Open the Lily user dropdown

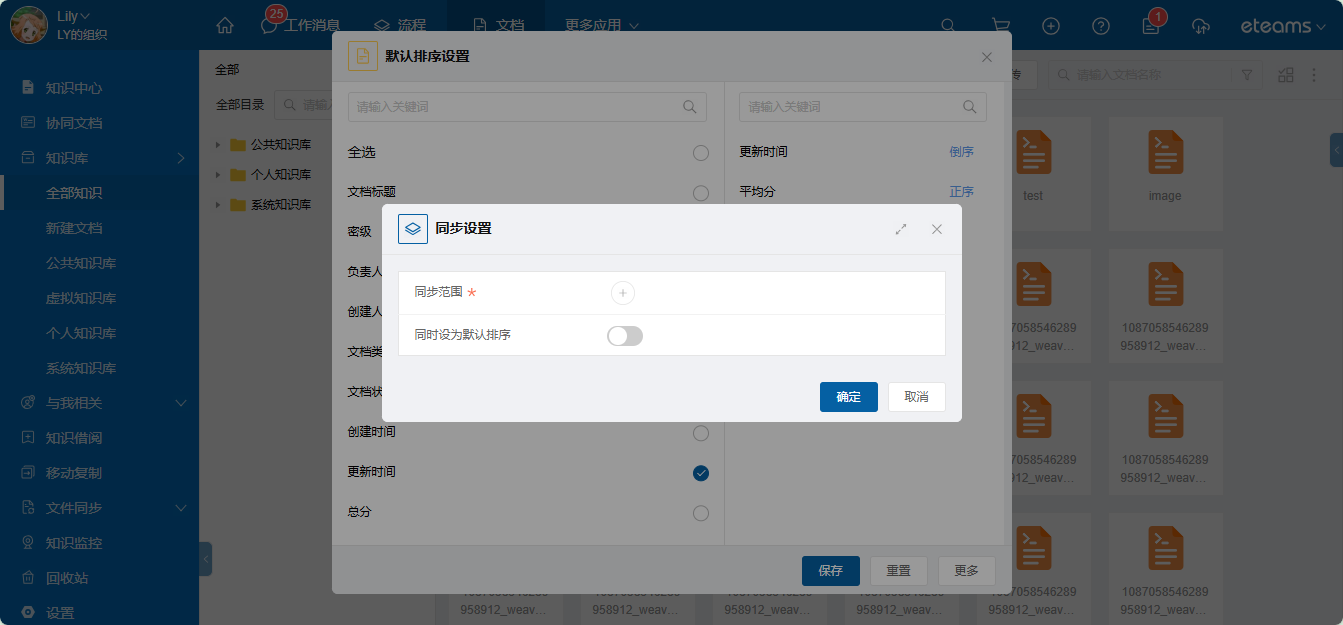point(73,16)
